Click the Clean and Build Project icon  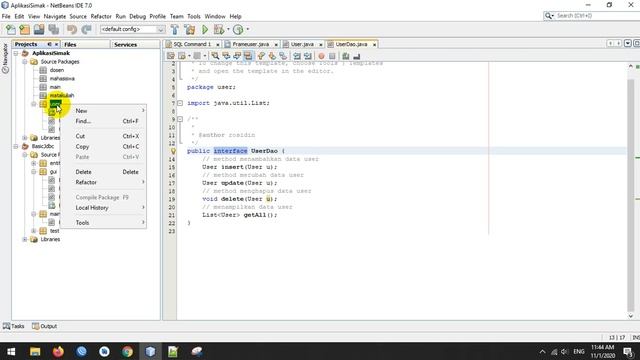tap(190, 29)
